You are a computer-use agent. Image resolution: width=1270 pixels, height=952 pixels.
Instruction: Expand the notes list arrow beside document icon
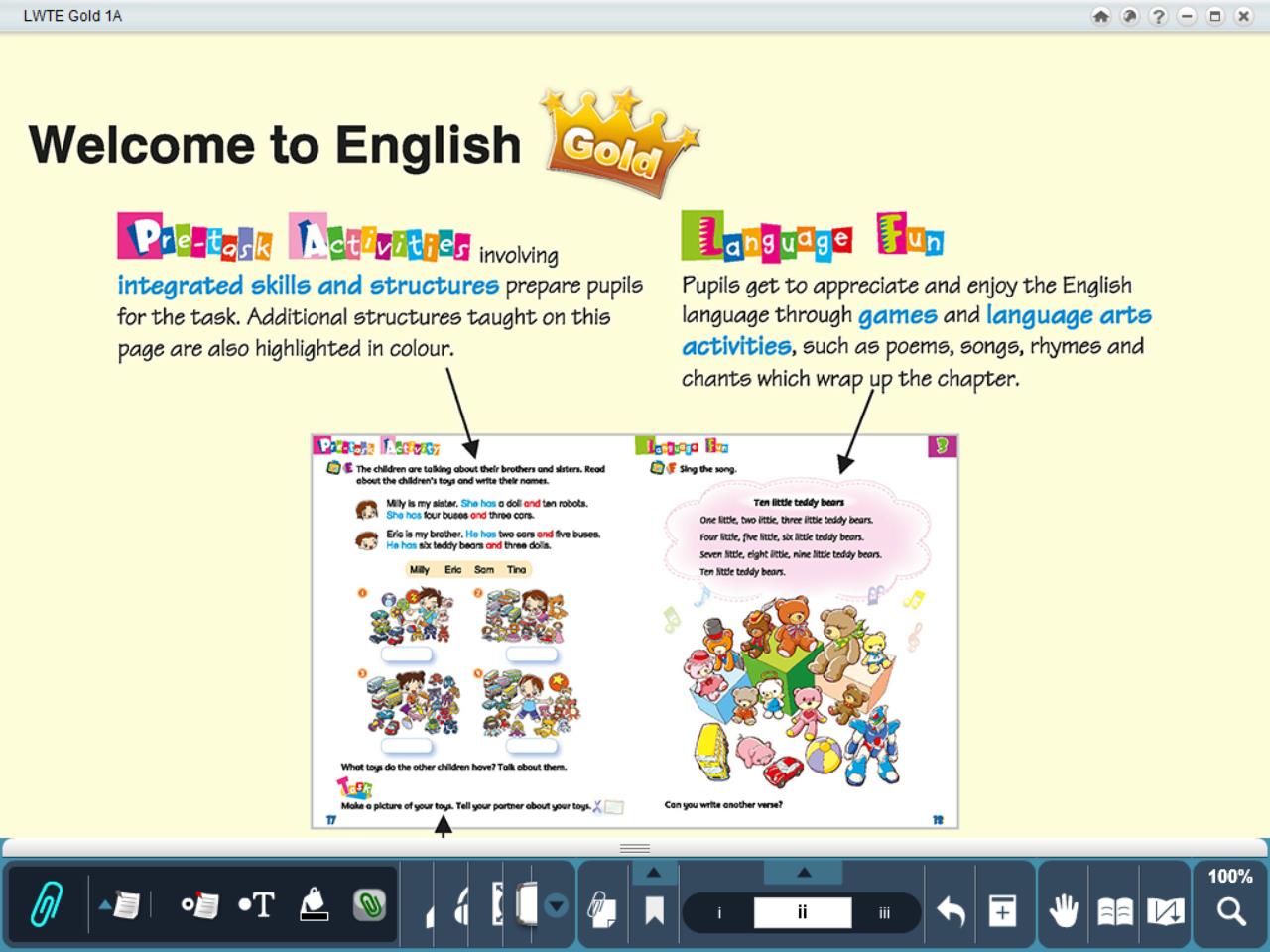coord(105,904)
